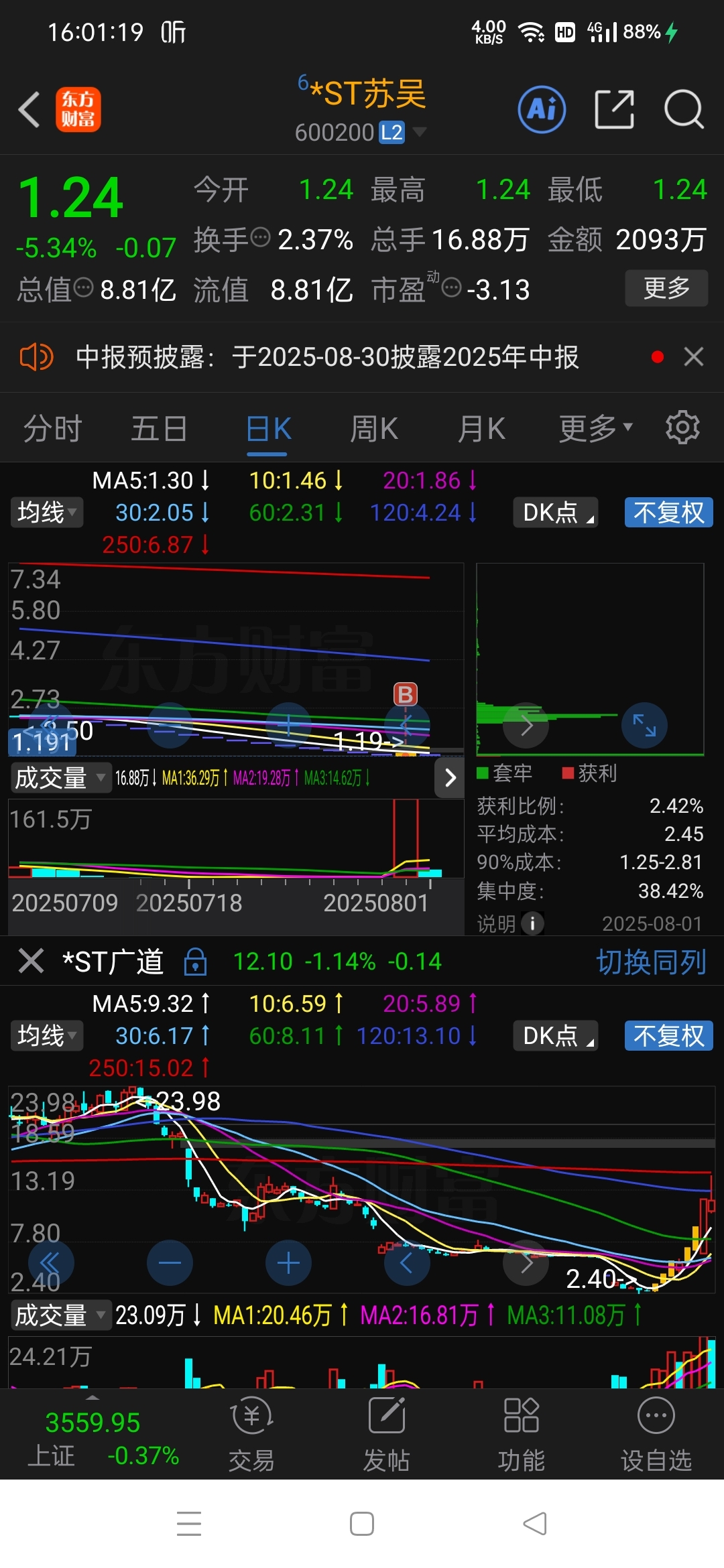724x1568 pixels.
Task: Move *ST广道 chart left arrow
Action: (407, 1263)
